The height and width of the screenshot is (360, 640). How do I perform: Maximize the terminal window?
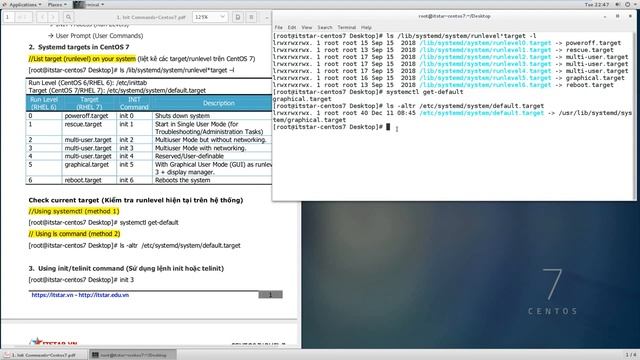[618, 16]
